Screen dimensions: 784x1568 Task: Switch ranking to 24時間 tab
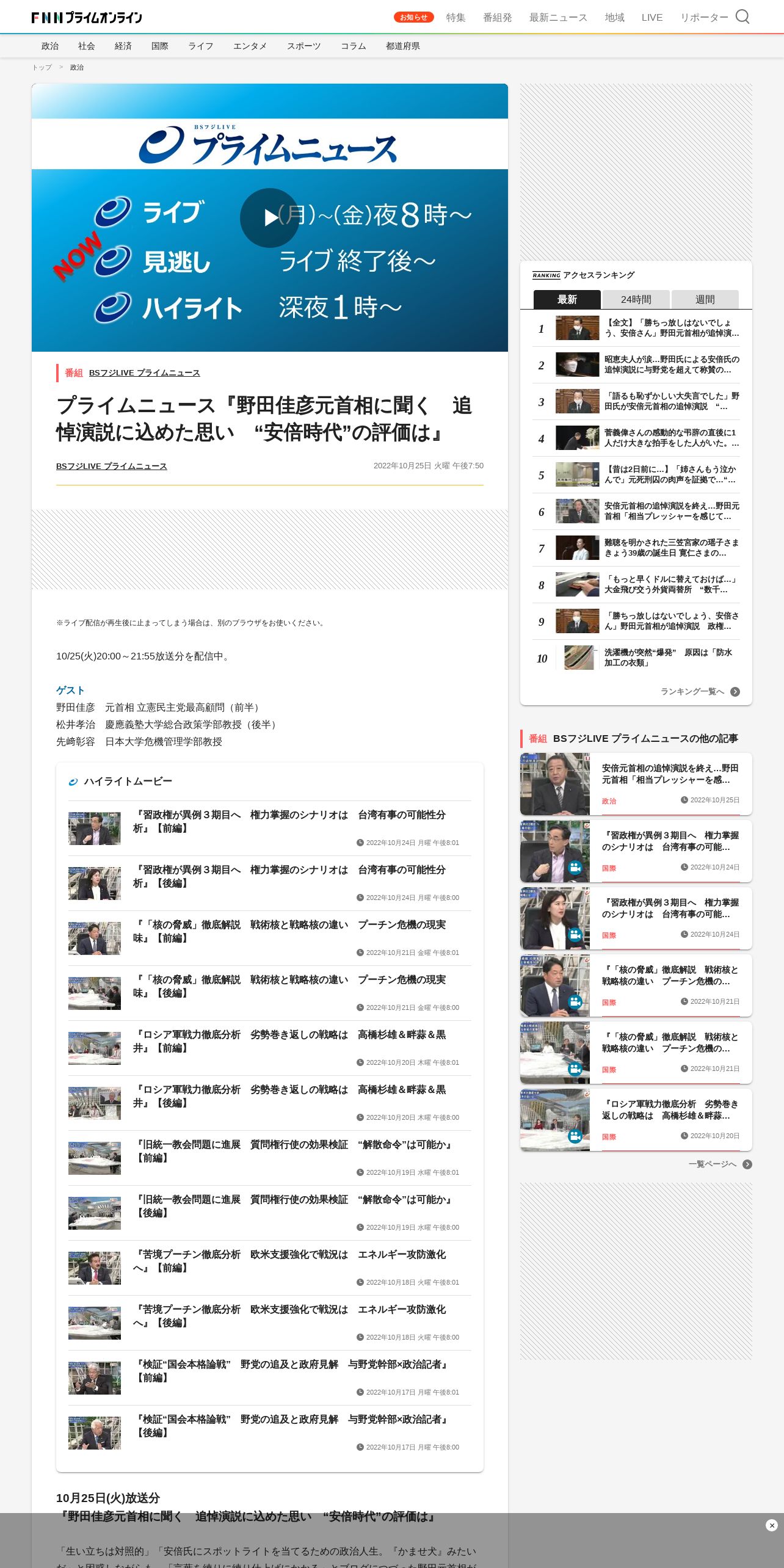click(636, 299)
